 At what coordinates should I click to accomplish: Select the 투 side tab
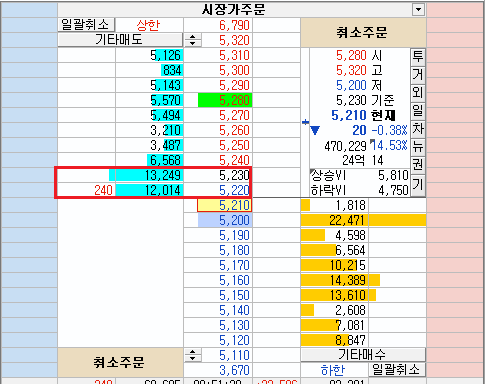(418, 57)
